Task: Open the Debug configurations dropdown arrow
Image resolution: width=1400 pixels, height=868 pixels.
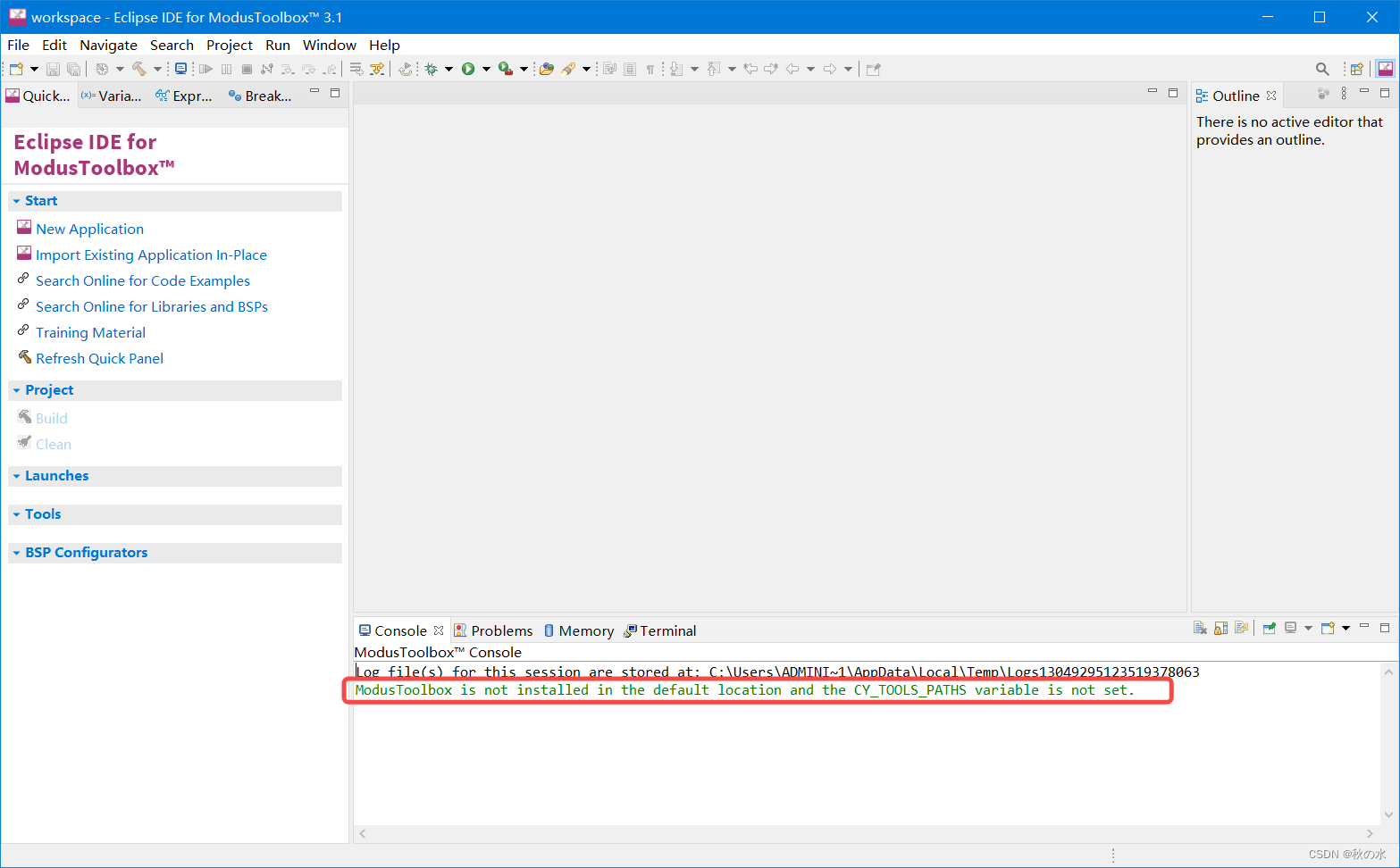Action: 449,69
